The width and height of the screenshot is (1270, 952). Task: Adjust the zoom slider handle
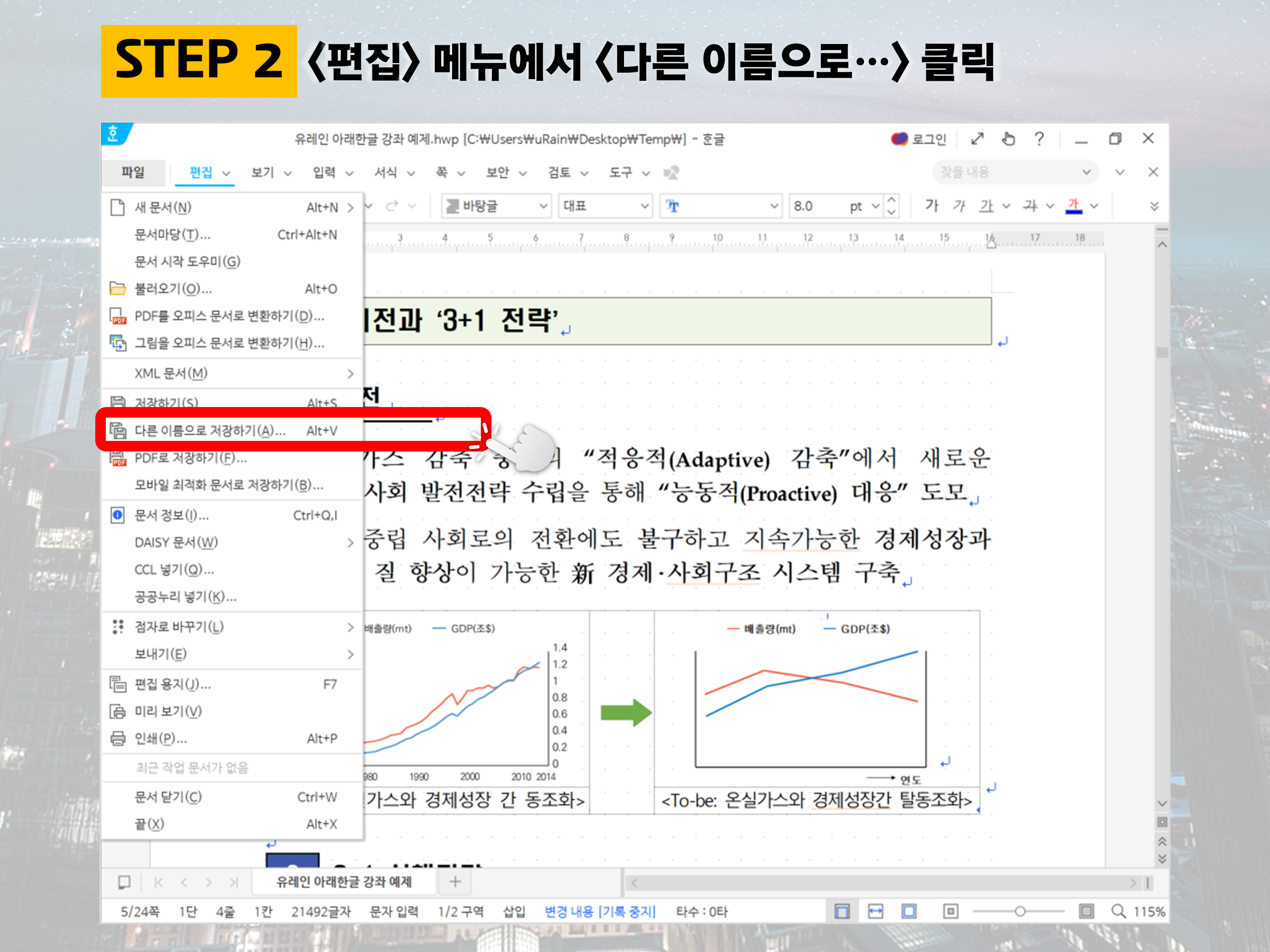(1020, 911)
